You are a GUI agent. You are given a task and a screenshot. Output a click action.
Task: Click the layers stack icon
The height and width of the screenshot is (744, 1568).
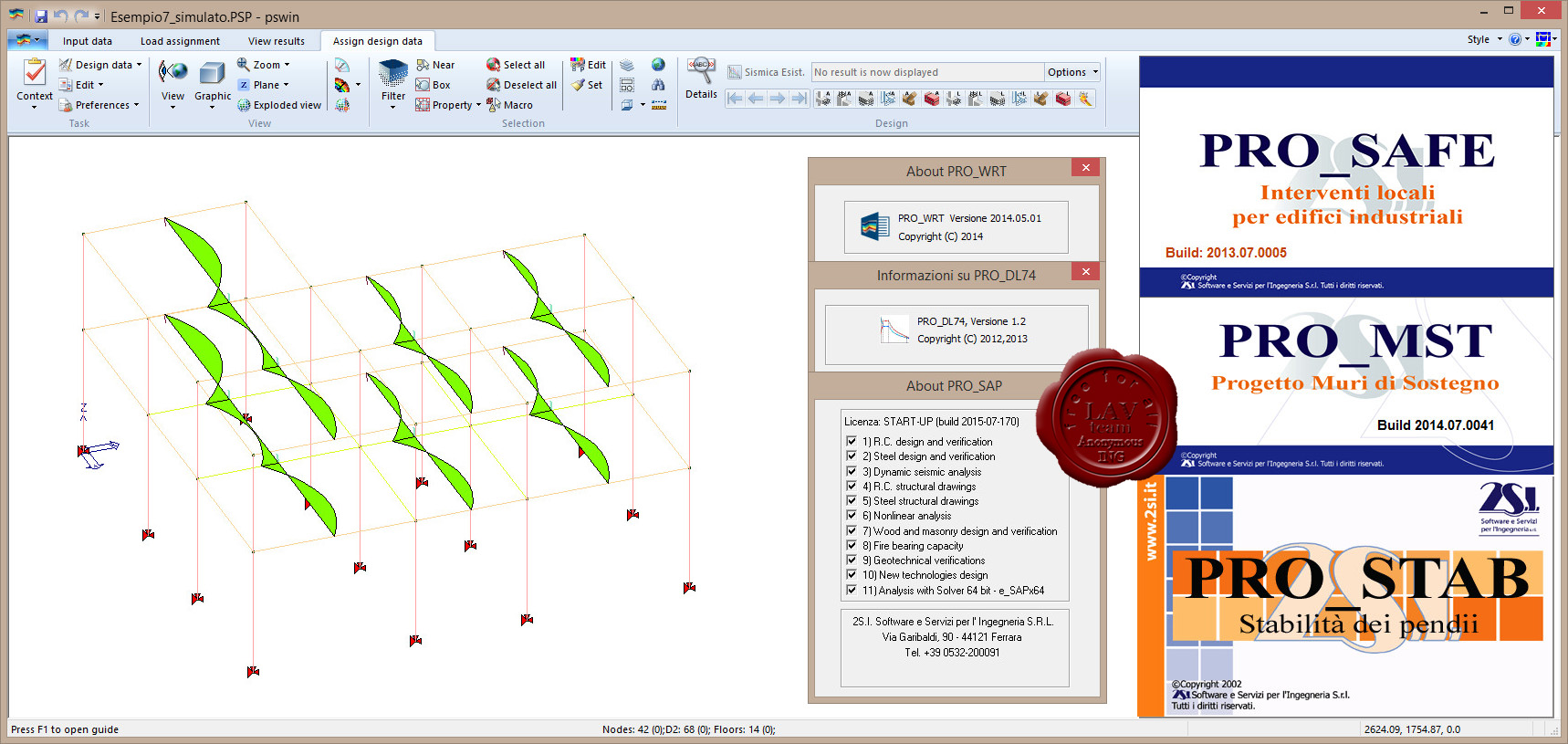click(x=627, y=65)
